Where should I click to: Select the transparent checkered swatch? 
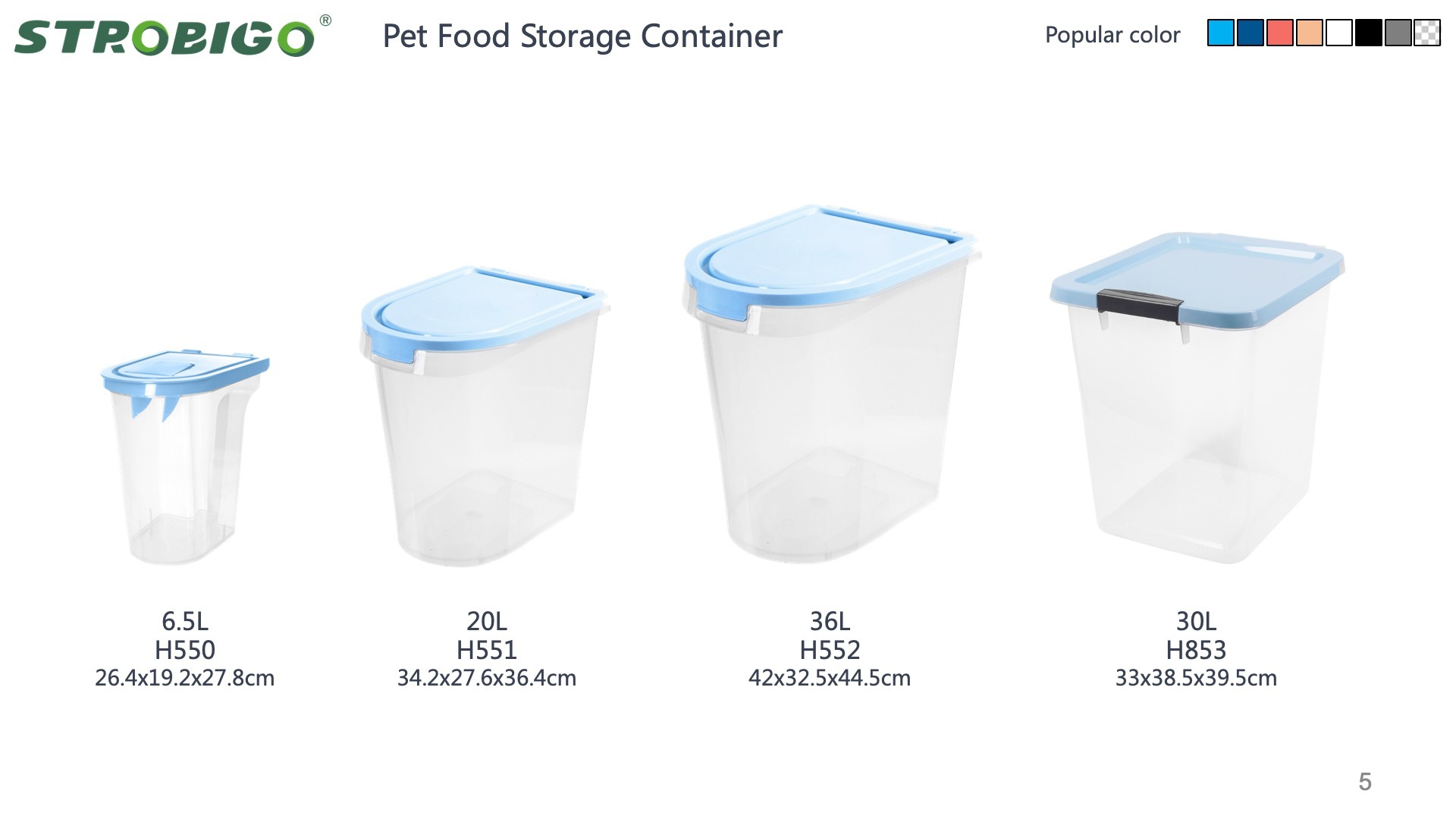[1427, 33]
